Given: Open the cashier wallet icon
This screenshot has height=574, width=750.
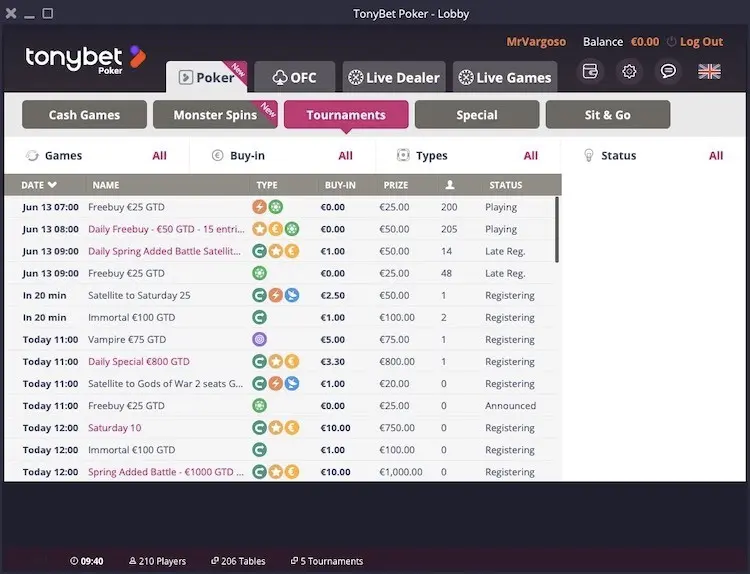Looking at the screenshot, I should click(590, 72).
